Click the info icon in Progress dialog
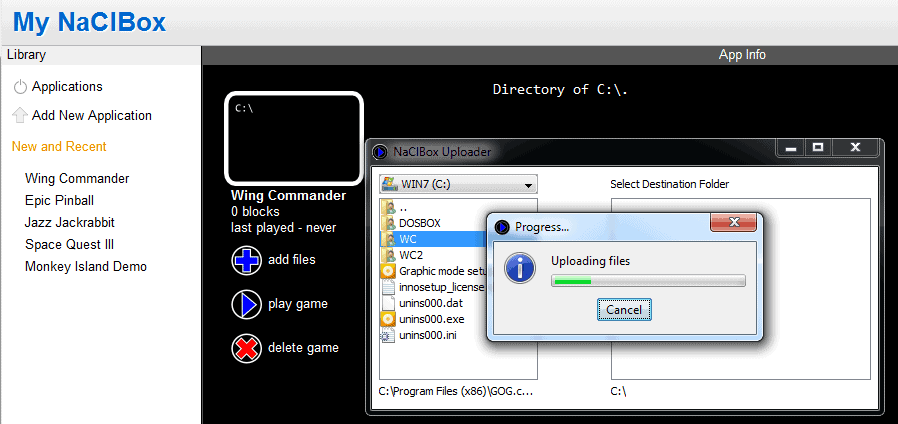898x424 pixels. point(520,268)
